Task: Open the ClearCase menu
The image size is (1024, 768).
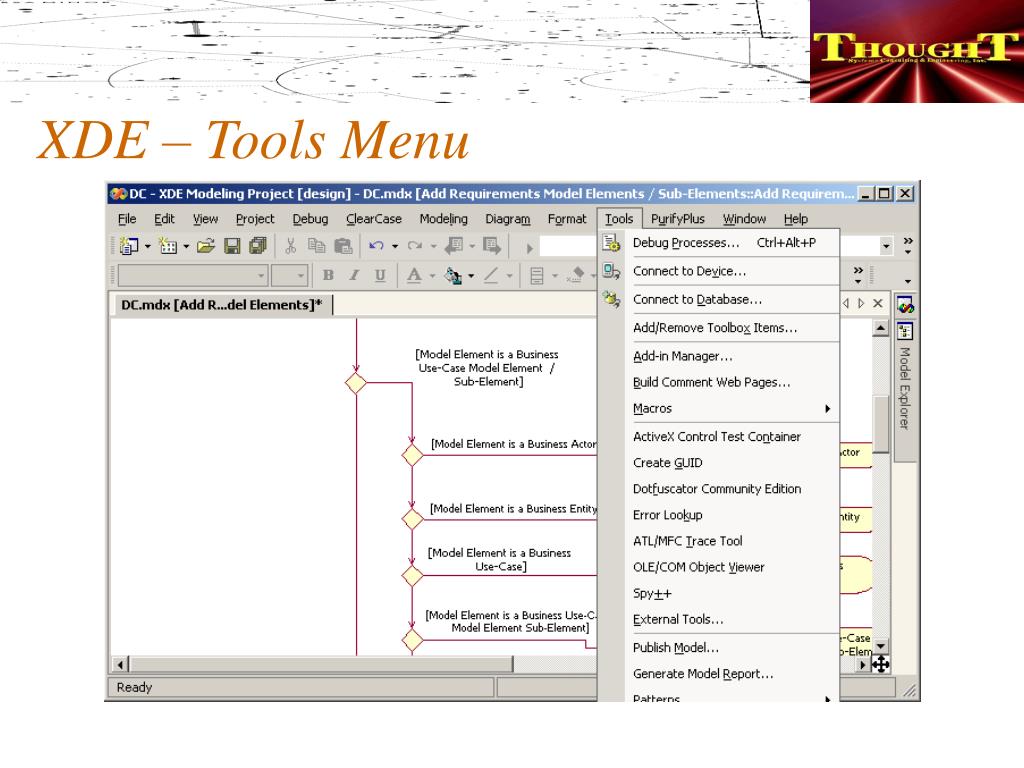Action: point(374,219)
